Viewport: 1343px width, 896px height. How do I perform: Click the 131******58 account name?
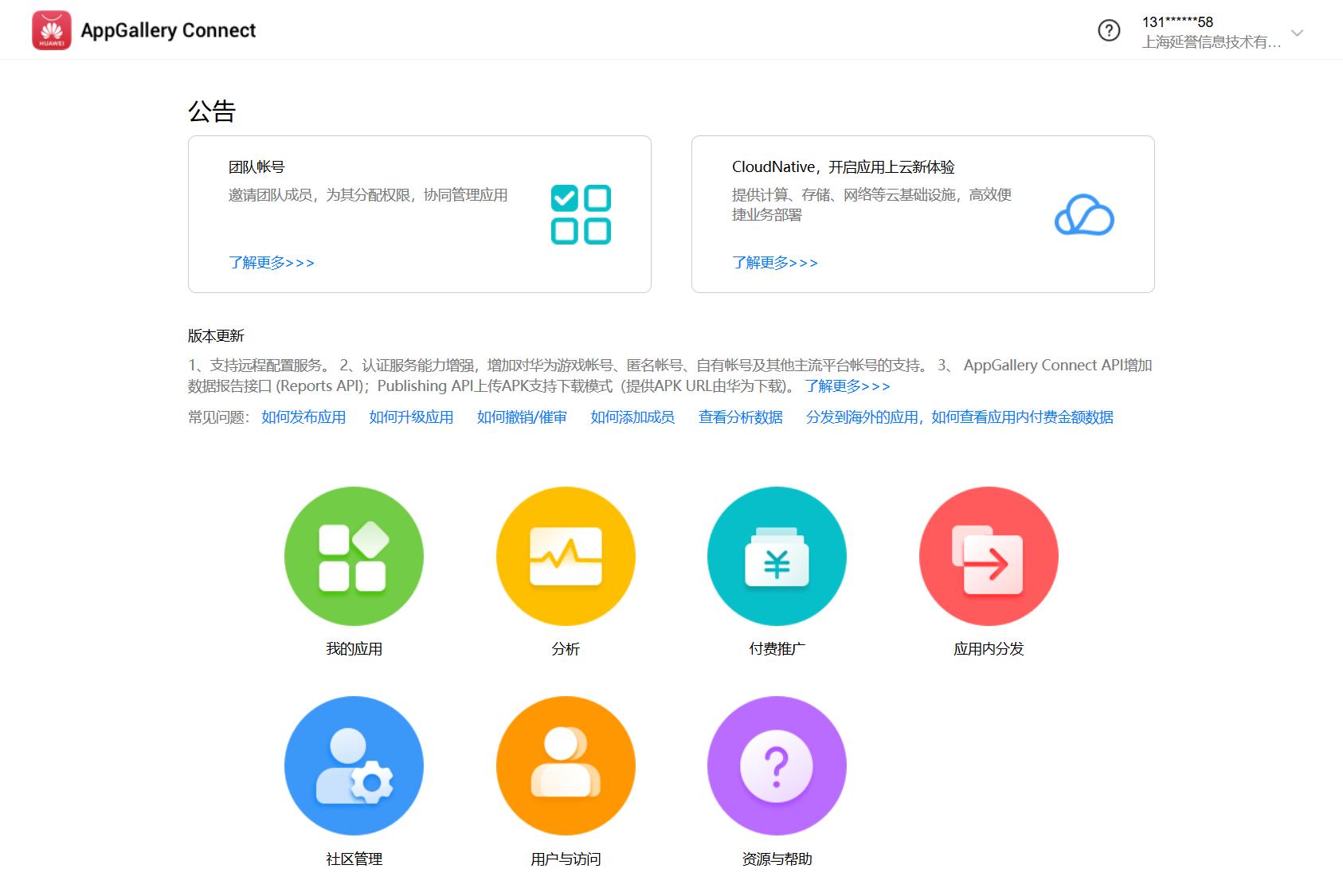click(x=1177, y=22)
